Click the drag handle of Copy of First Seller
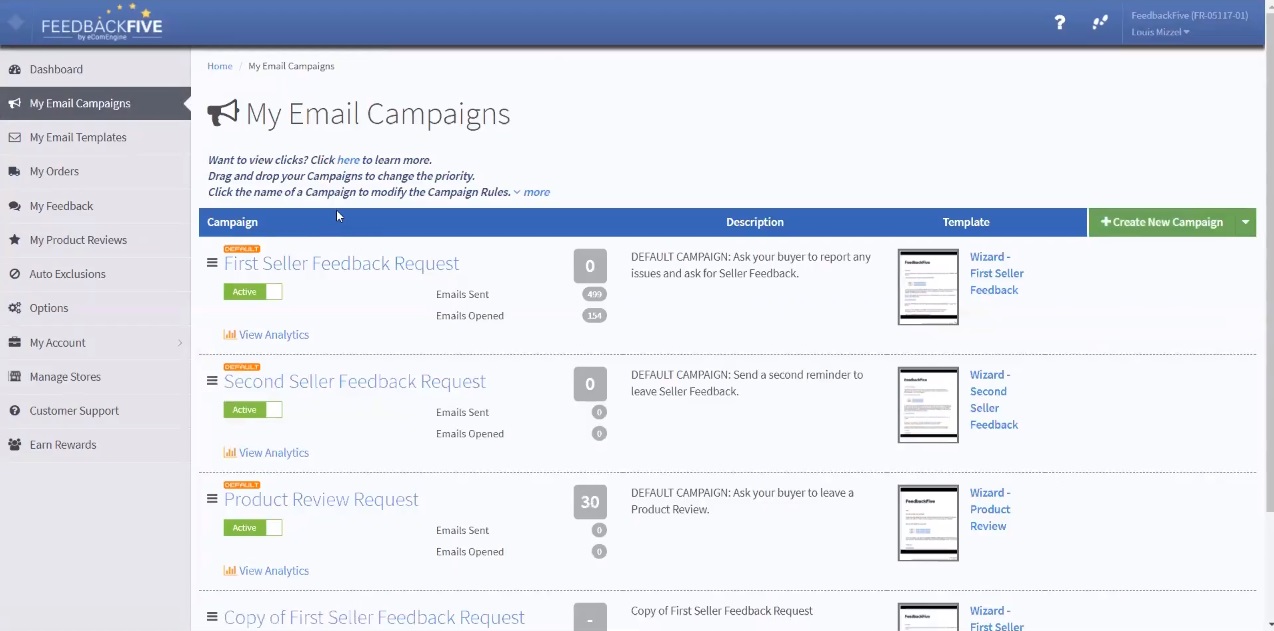Image resolution: width=1274 pixels, height=631 pixels. [212, 617]
